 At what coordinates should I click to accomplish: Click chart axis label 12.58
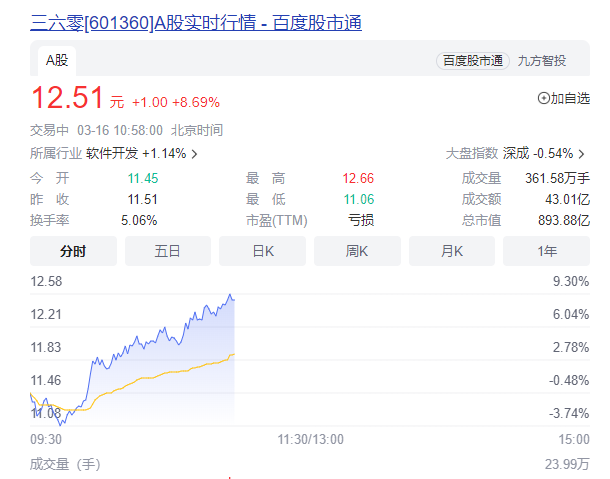tap(46, 281)
